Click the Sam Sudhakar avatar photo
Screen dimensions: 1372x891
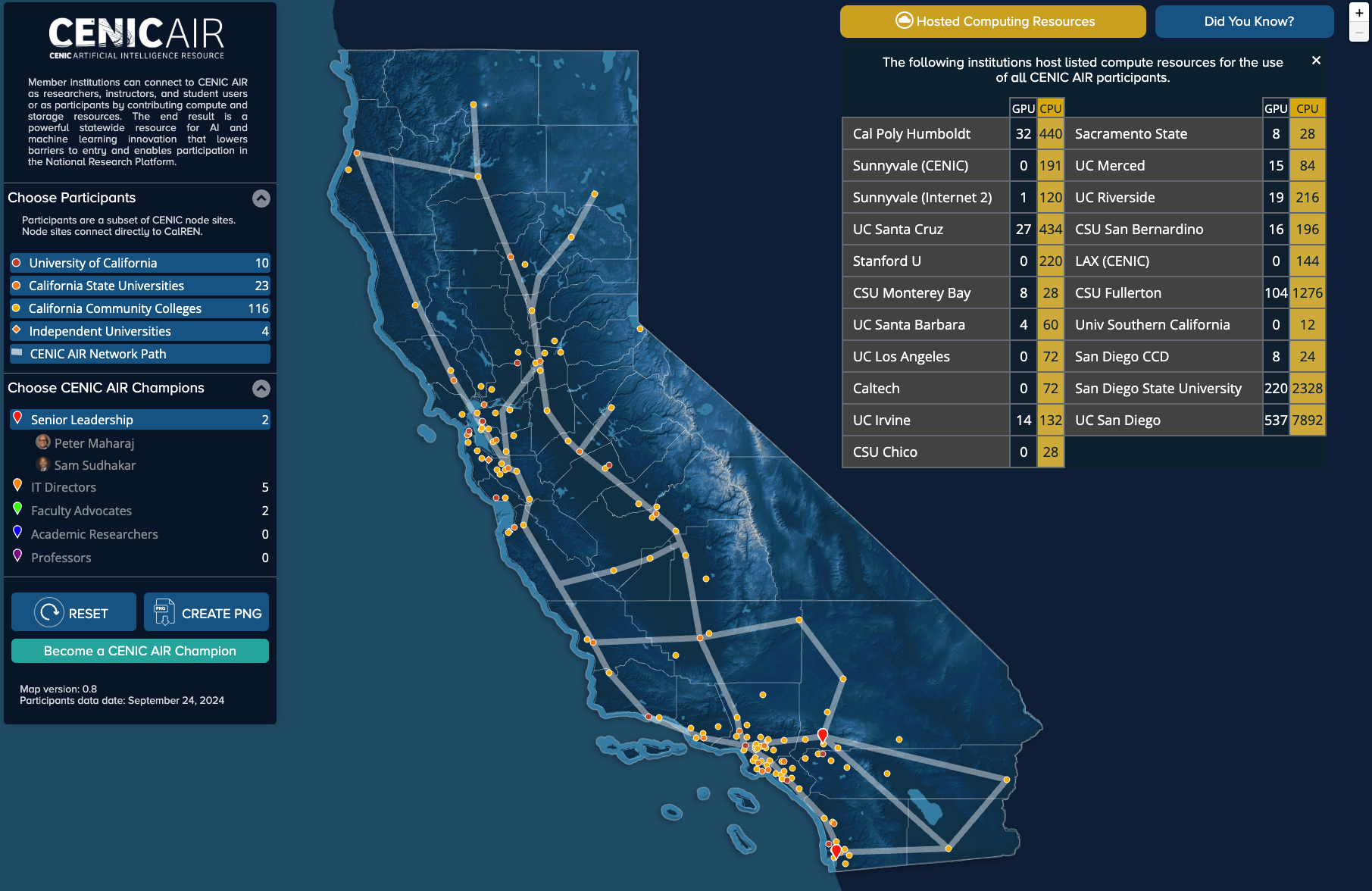tap(43, 464)
